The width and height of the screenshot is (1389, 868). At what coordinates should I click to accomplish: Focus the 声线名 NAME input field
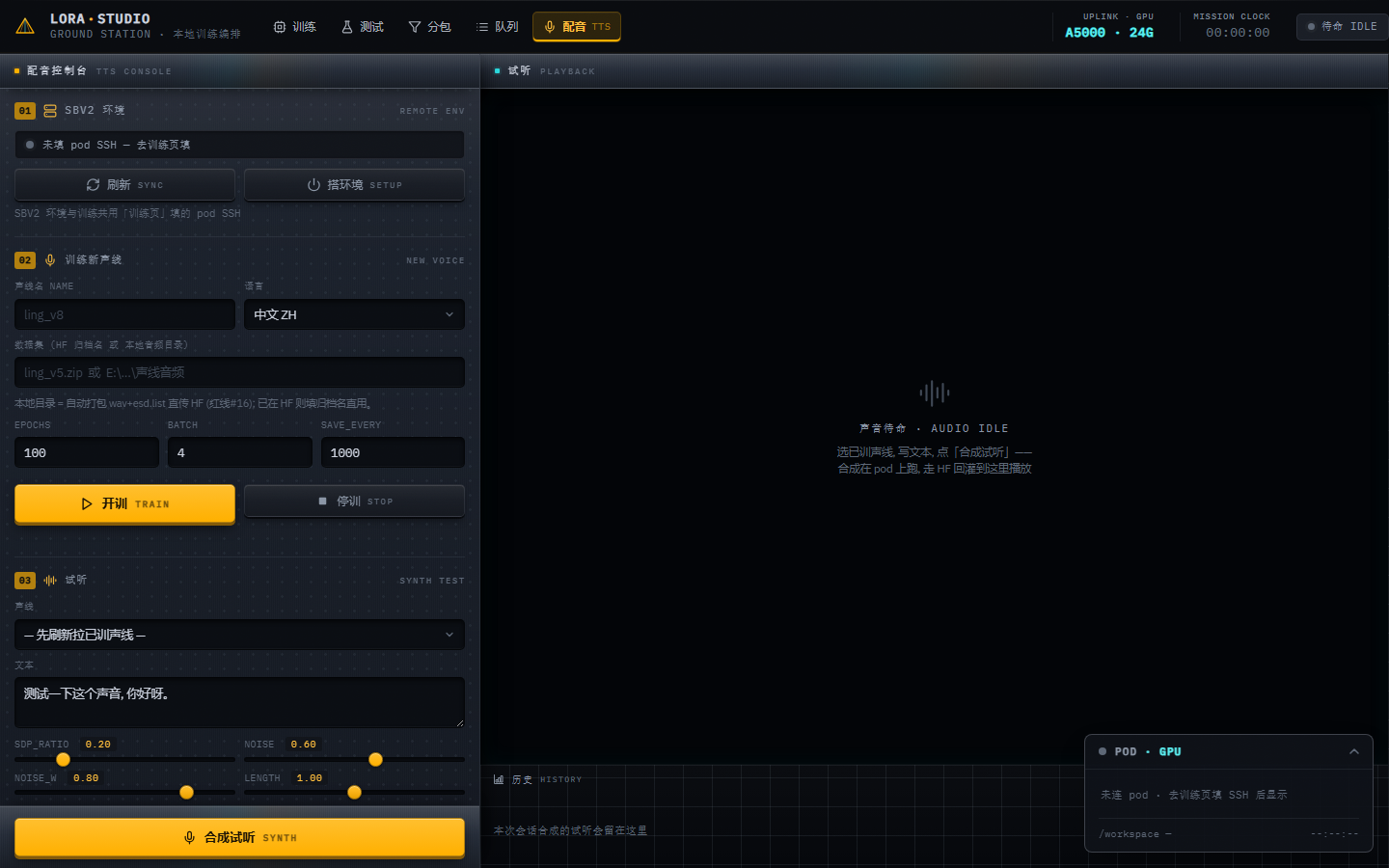point(124,314)
